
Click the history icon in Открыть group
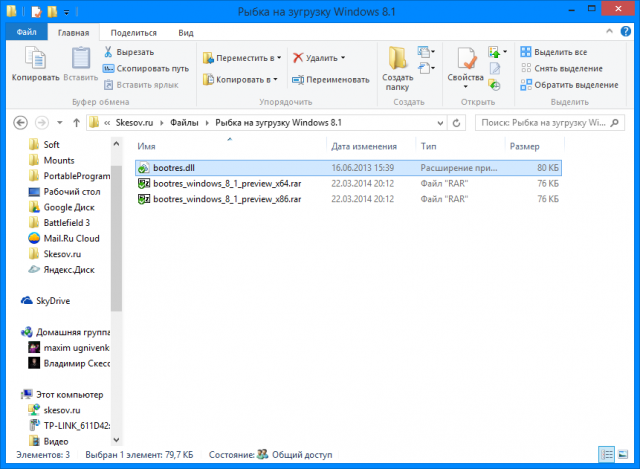coord(494,85)
